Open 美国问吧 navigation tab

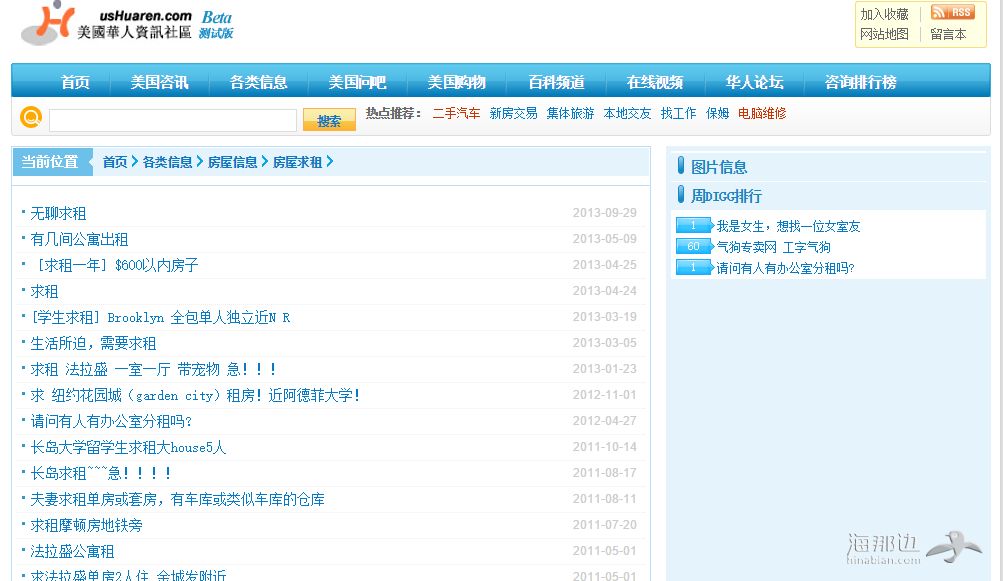point(357,82)
